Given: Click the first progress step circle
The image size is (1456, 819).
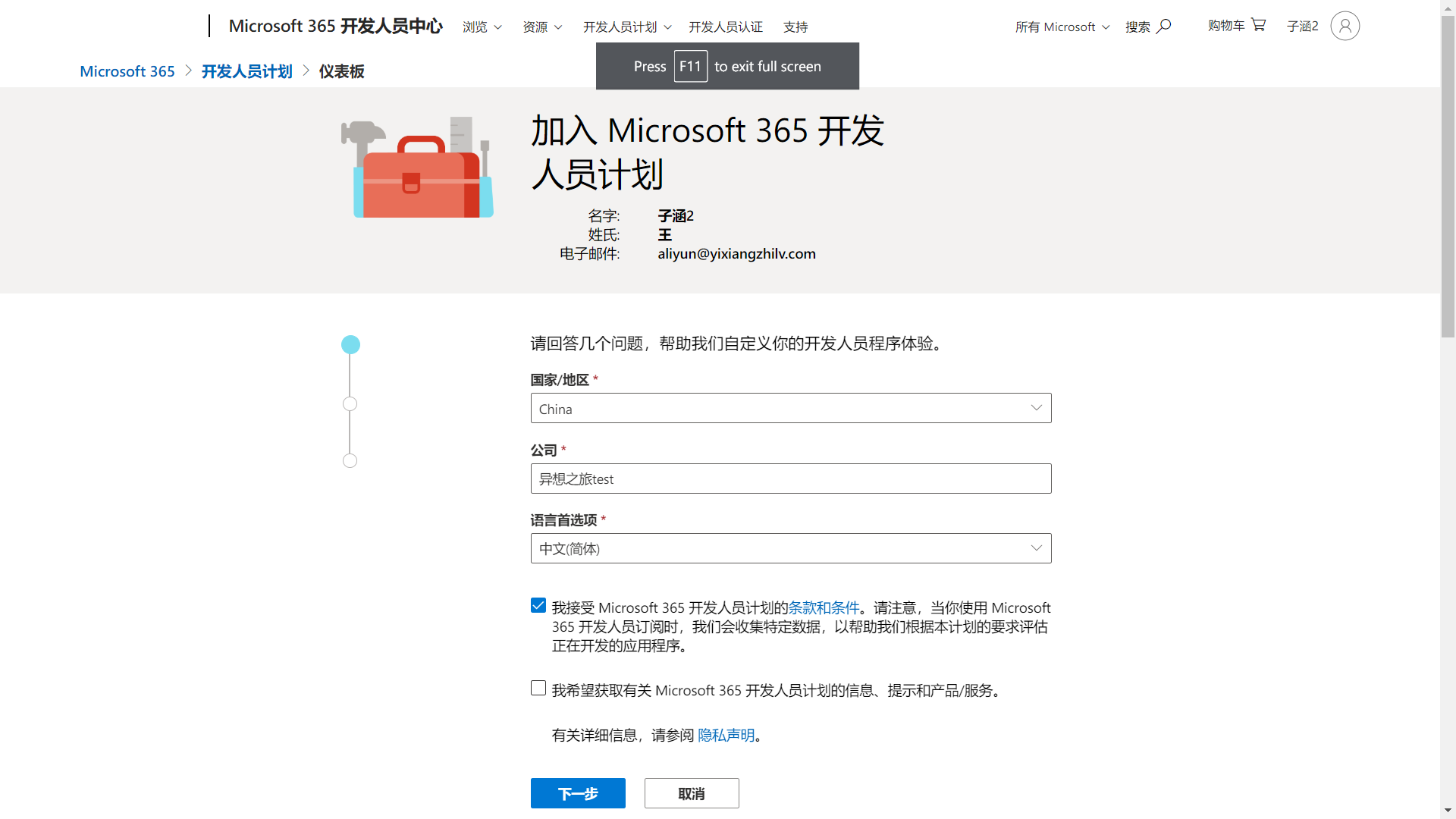Looking at the screenshot, I should 350,345.
